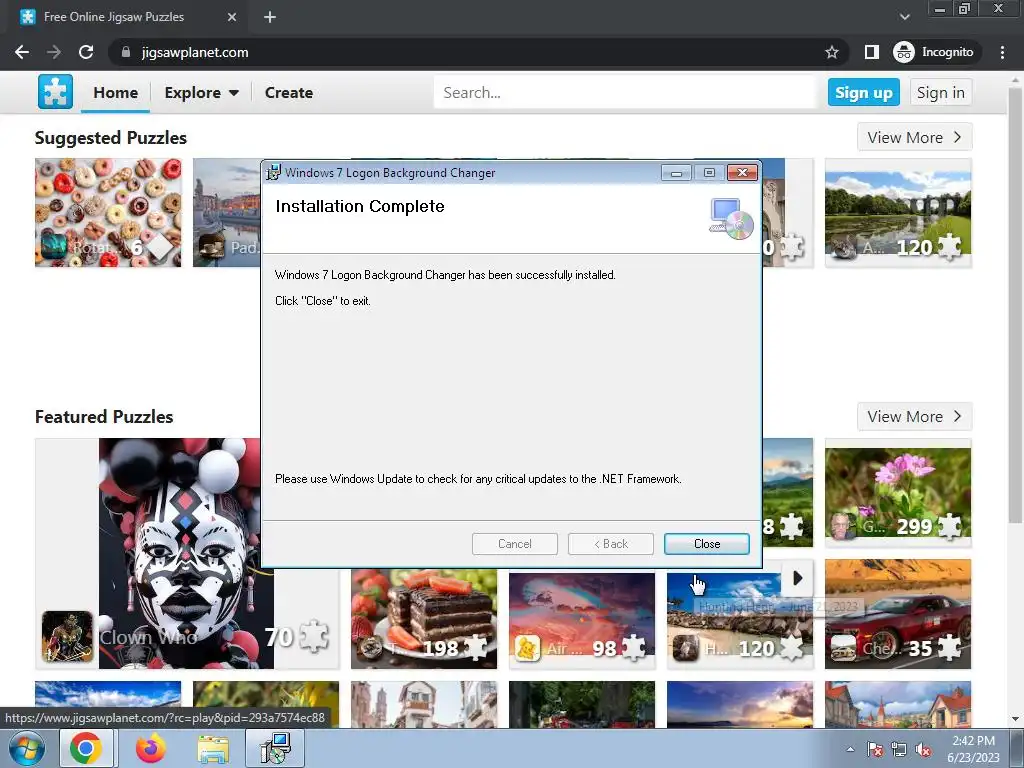Click View More for Suggested Puzzles
This screenshot has width=1024, height=768.
coord(914,137)
